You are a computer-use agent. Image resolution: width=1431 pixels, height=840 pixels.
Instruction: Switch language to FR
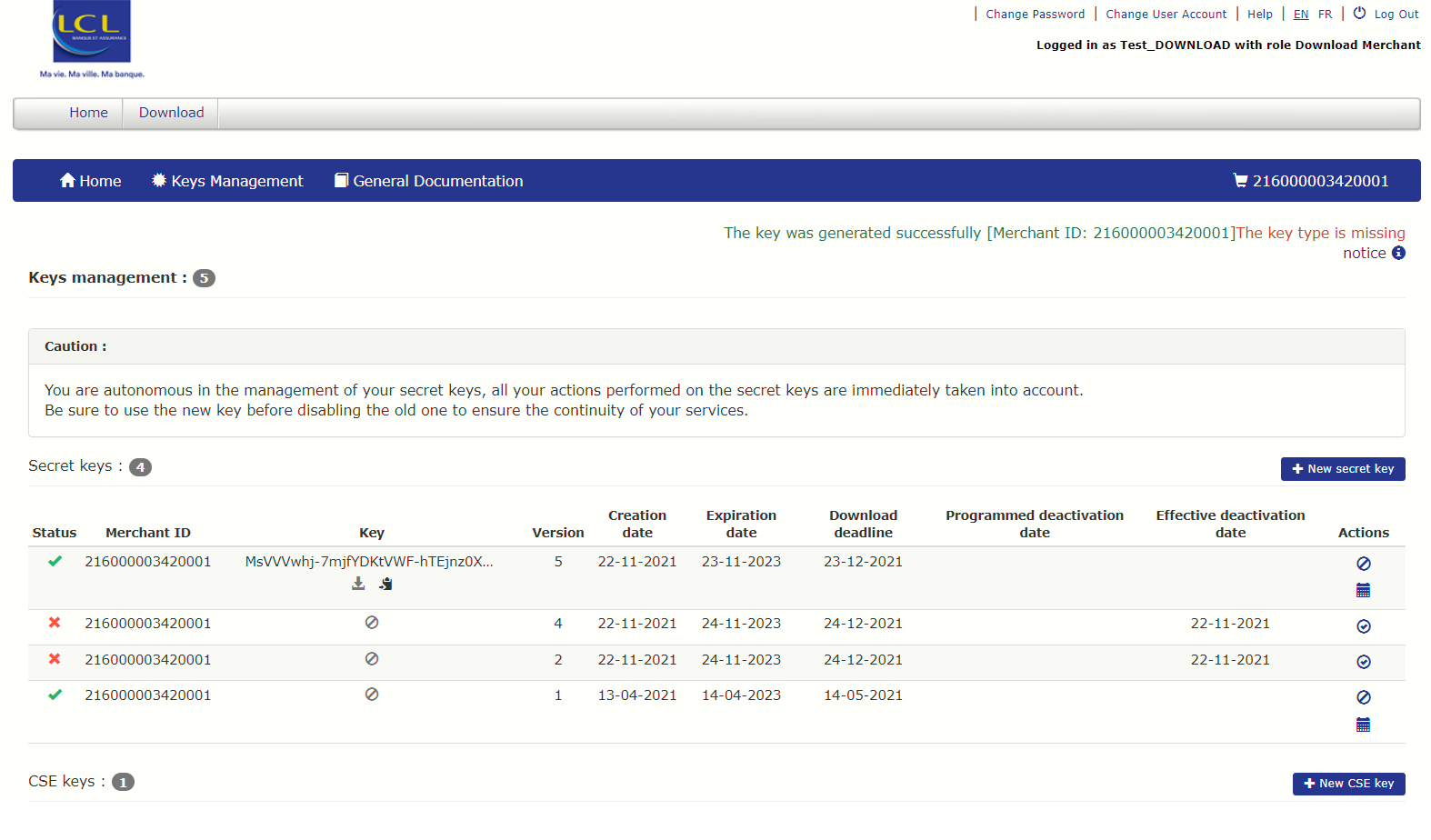click(1326, 15)
